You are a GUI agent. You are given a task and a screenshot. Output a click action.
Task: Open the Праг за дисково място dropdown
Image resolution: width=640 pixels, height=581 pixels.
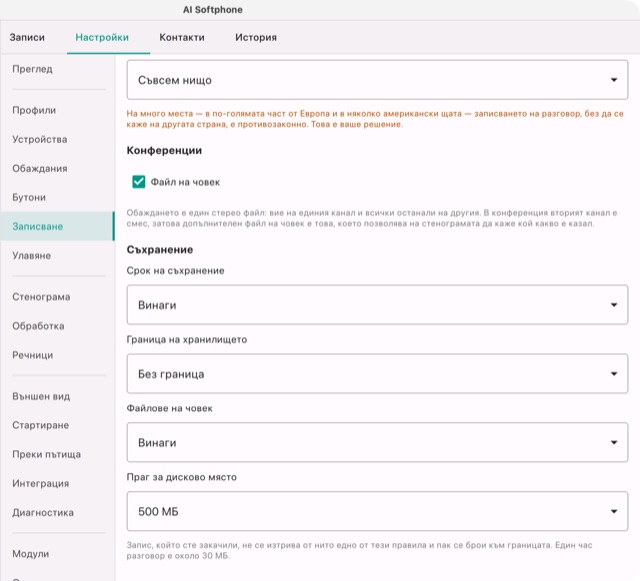(x=377, y=511)
